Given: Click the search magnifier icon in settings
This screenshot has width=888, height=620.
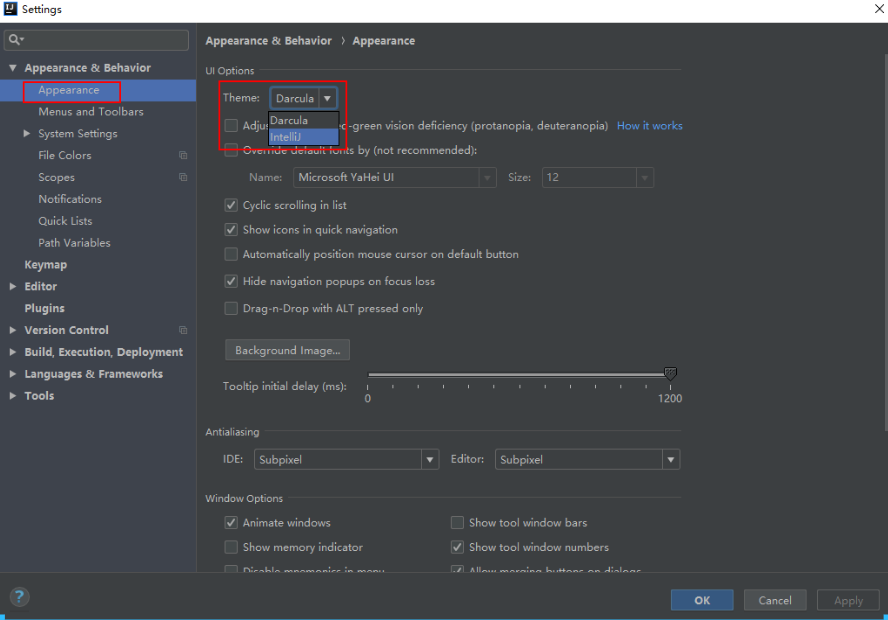Looking at the screenshot, I should click(x=15, y=40).
